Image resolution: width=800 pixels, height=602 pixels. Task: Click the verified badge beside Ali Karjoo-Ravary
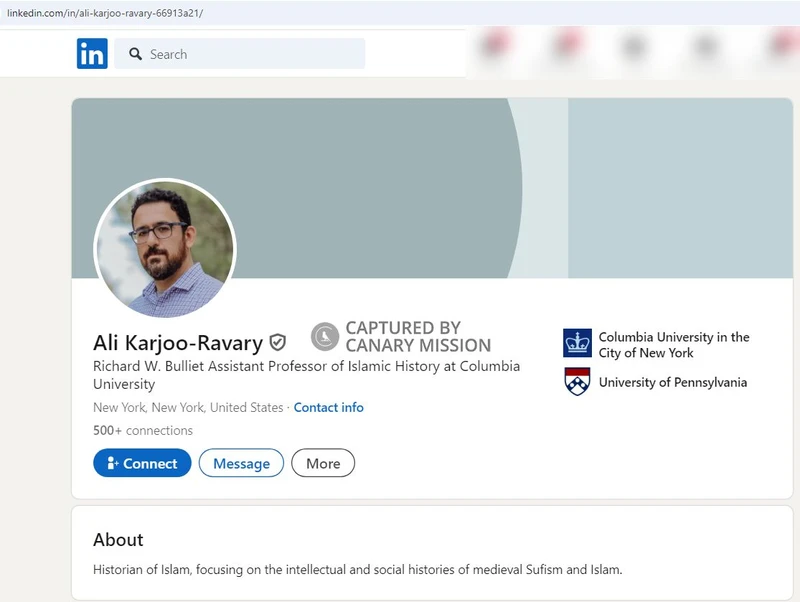[x=278, y=340]
